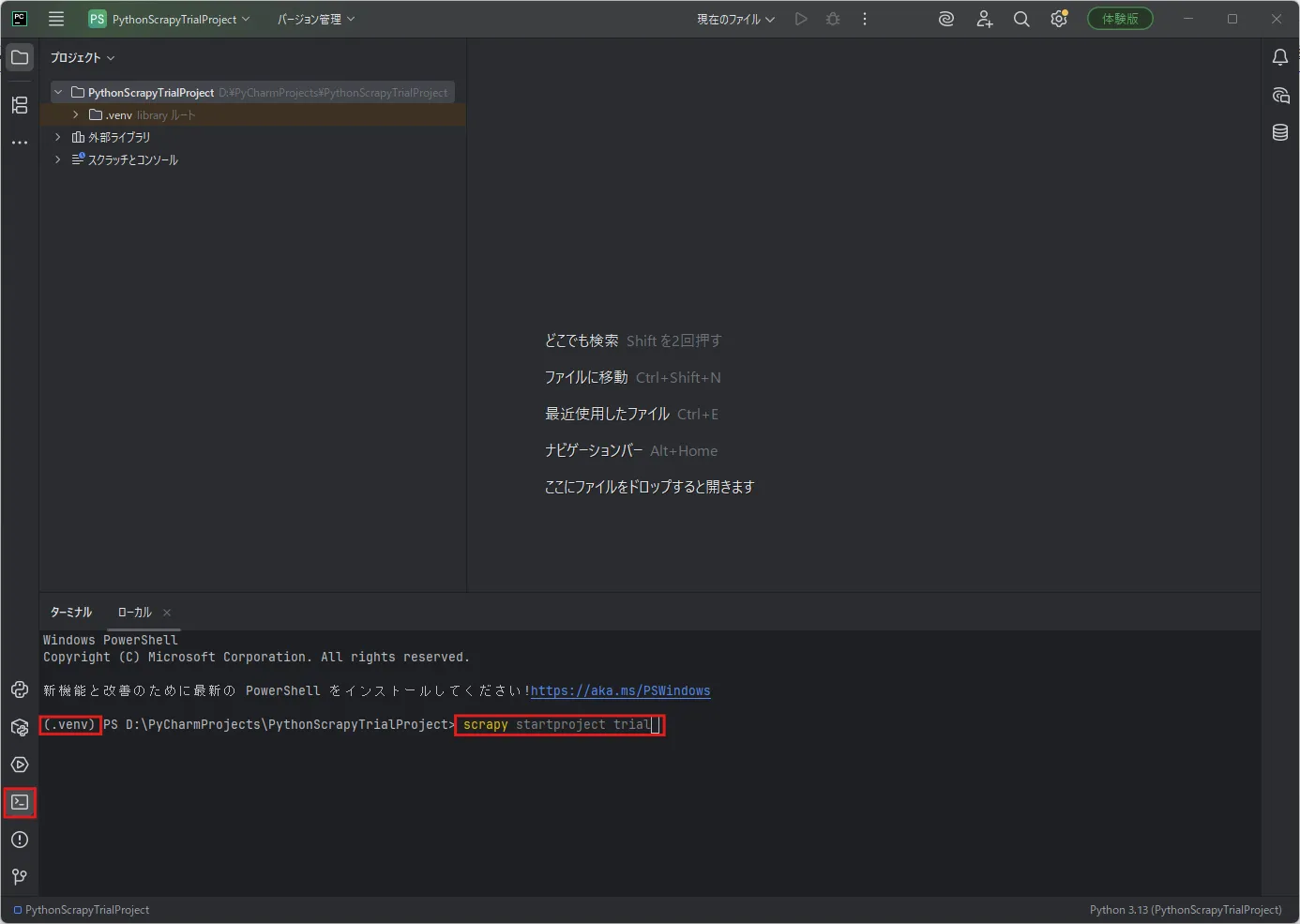This screenshot has width=1300, height=924.
Task: Click the Windows PowerShell terminal header line
Action: click(x=110, y=641)
